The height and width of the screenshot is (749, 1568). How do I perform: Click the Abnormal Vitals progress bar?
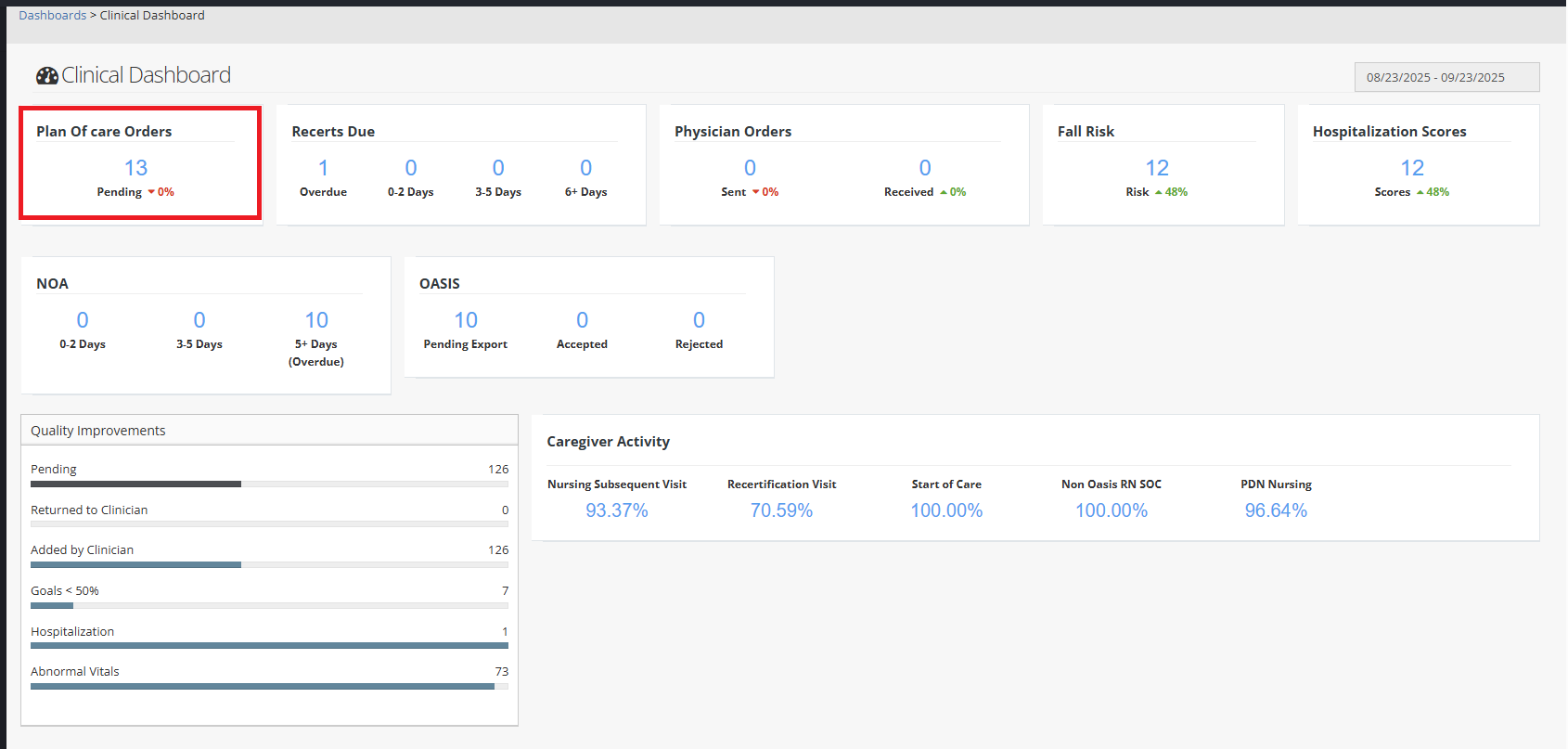click(269, 687)
